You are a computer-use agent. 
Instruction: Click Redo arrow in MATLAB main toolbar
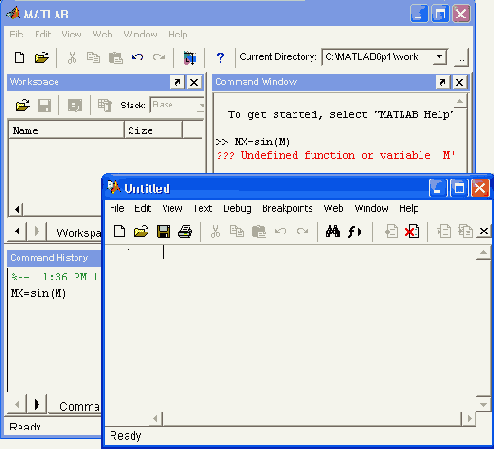[159, 57]
